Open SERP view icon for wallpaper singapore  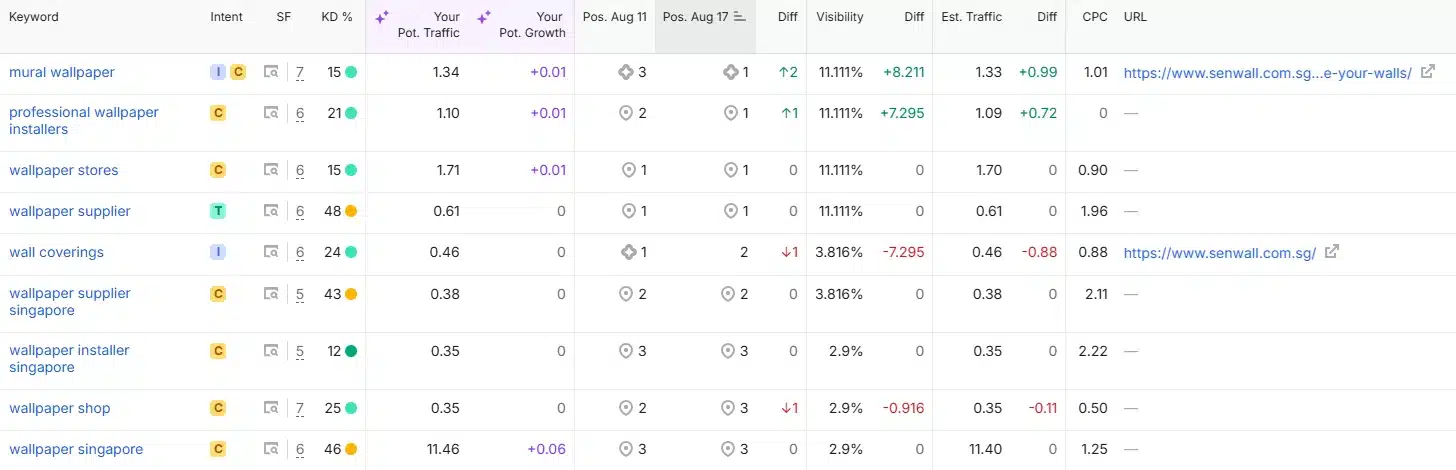coord(271,449)
